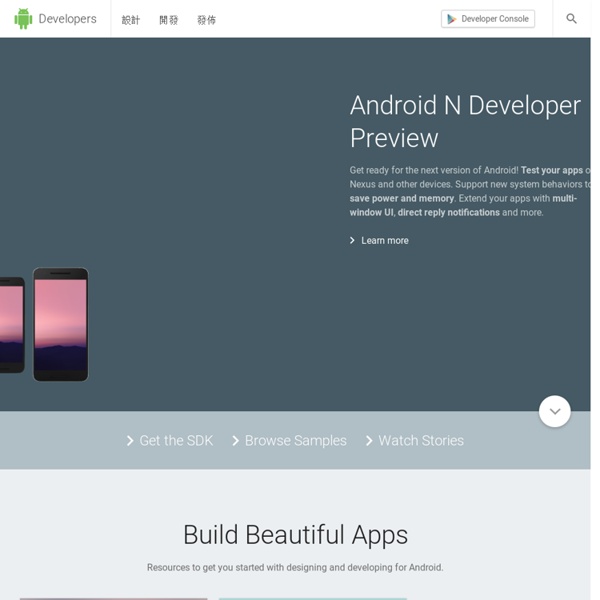Open the Watch Stories link
Image resolution: width=600 pixels, height=600 pixels.
pos(415,440)
